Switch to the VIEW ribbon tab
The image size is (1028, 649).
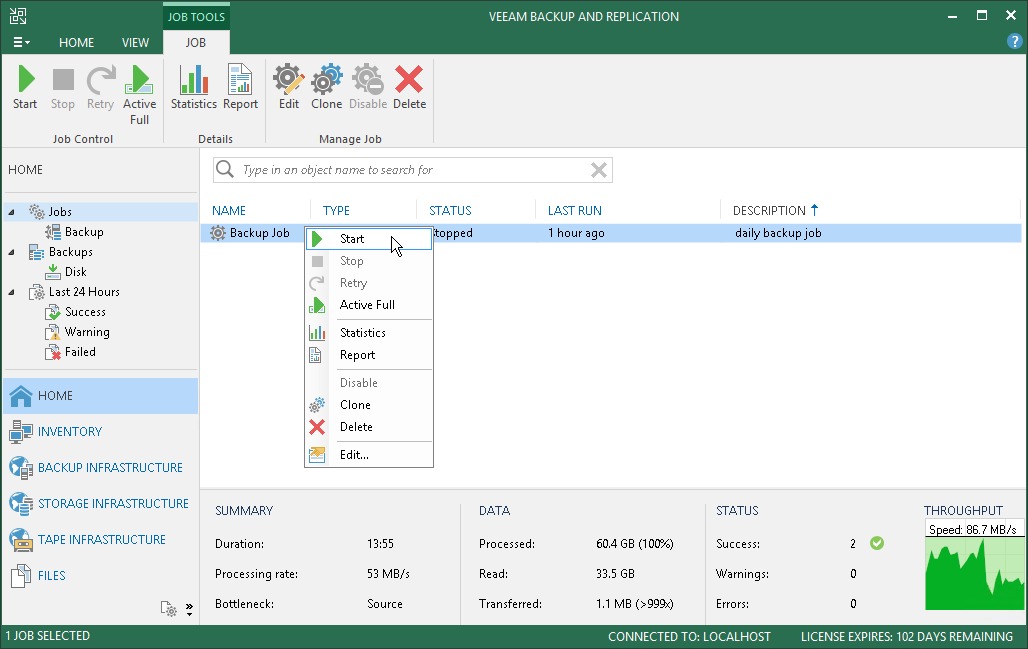(x=135, y=42)
